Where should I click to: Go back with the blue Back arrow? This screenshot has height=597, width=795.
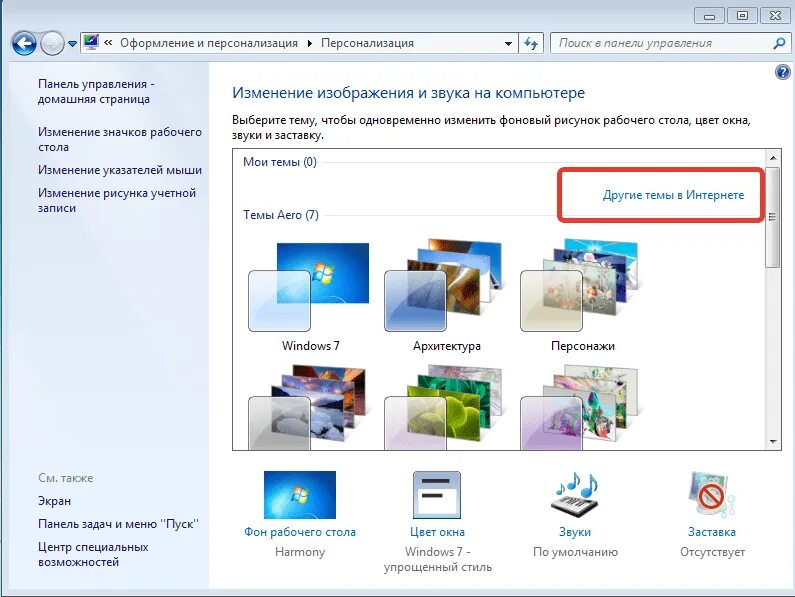(x=24, y=44)
